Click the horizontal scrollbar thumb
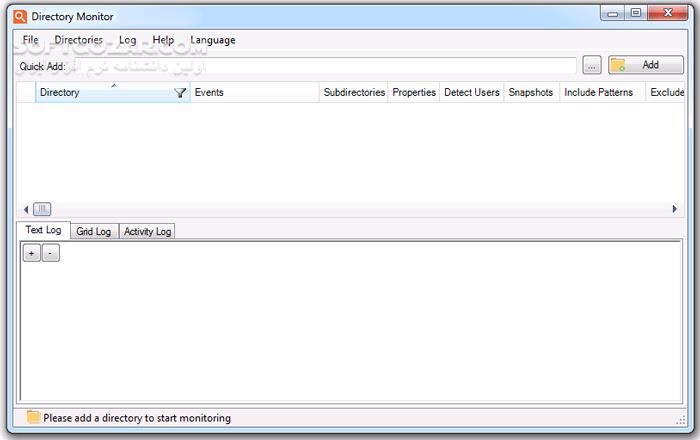The image size is (700, 440). (x=42, y=209)
